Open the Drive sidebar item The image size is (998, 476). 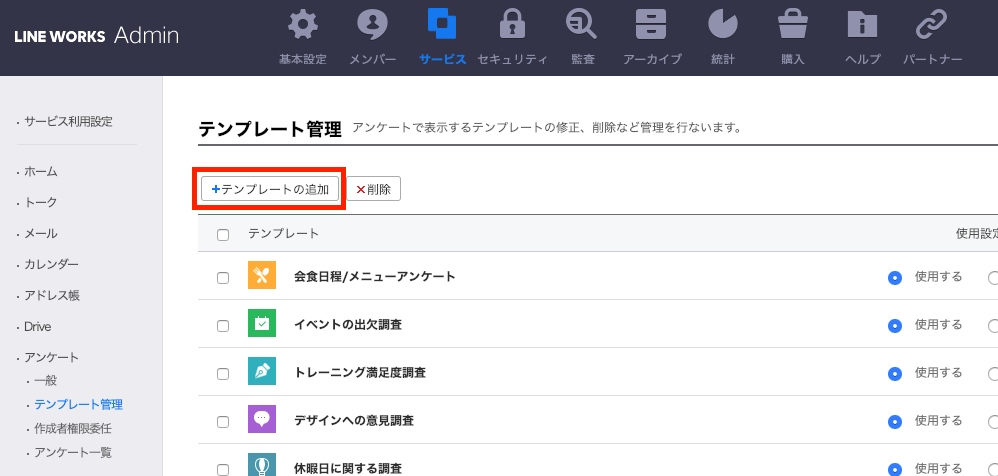[x=37, y=326]
